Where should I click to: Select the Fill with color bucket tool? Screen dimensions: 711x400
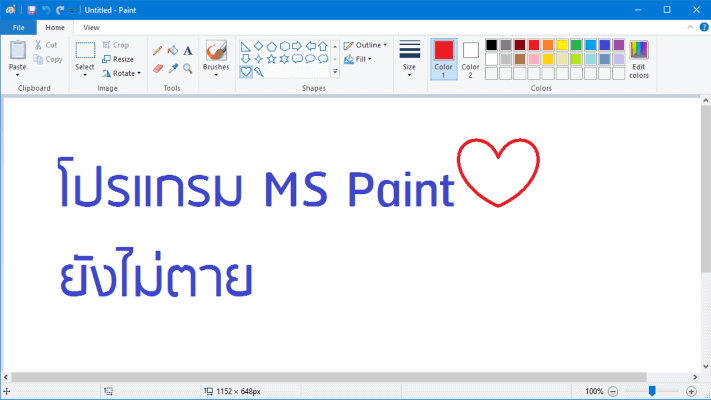[172, 49]
